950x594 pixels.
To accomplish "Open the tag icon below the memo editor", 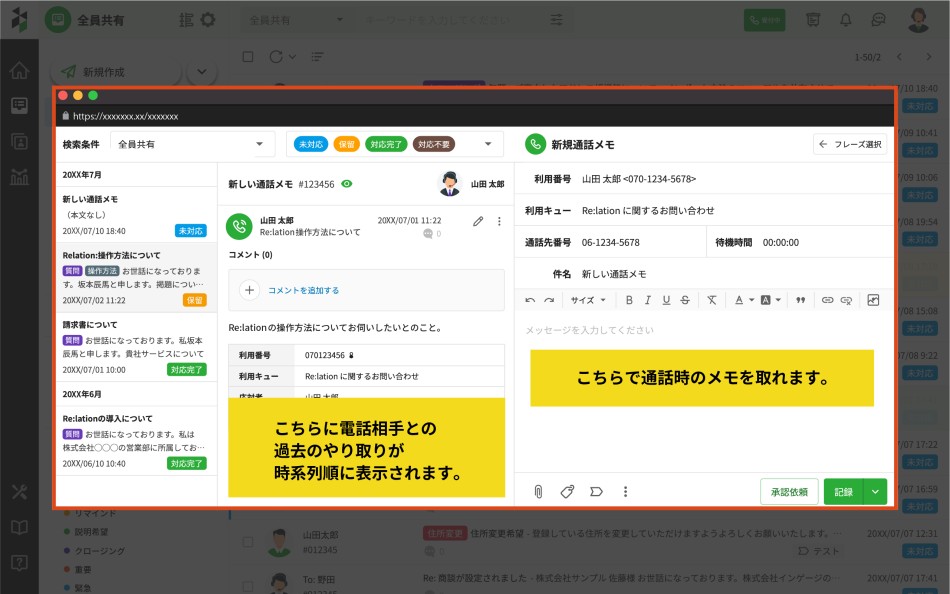I will (567, 491).
